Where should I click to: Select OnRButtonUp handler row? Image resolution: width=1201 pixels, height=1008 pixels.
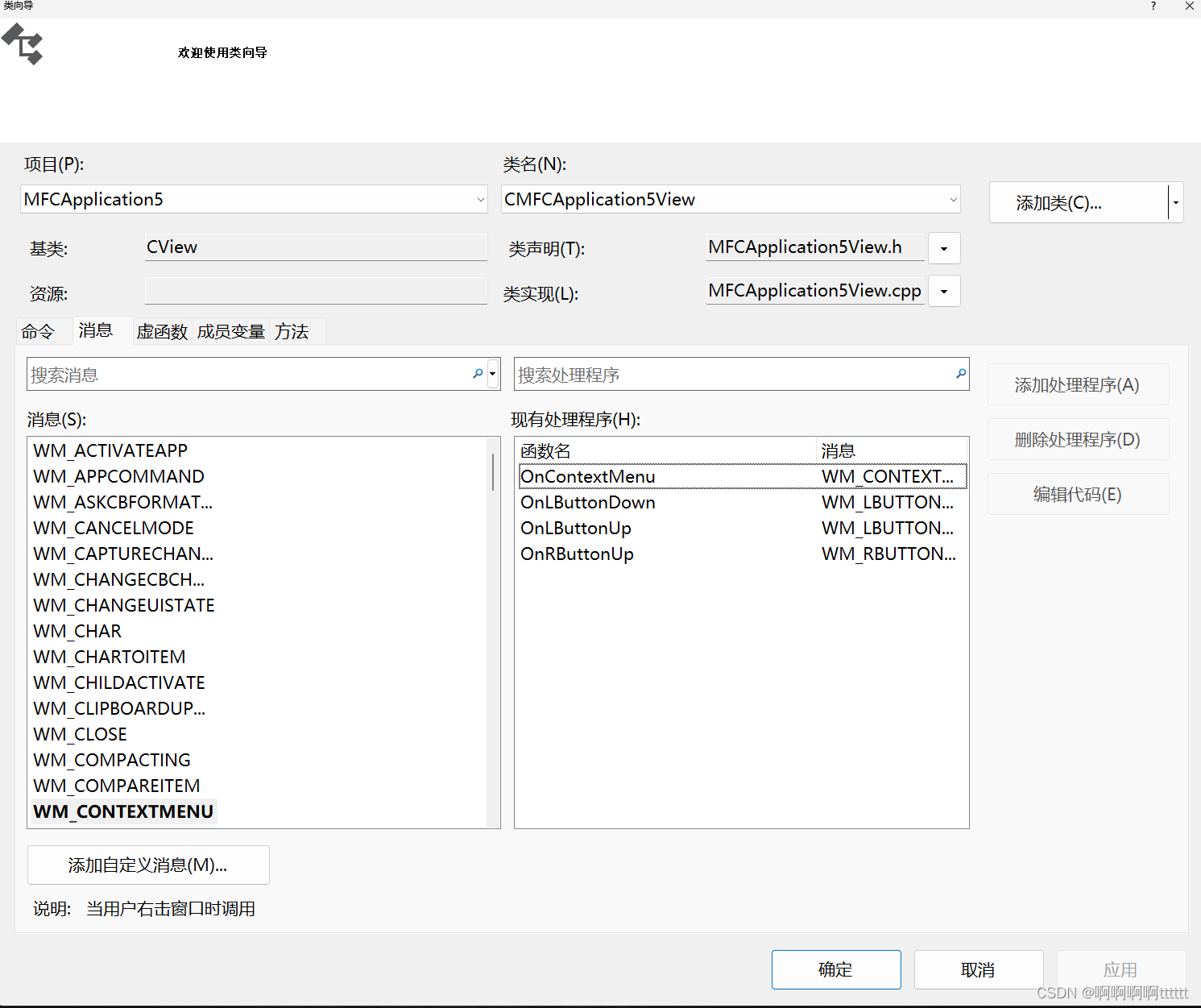tap(743, 554)
